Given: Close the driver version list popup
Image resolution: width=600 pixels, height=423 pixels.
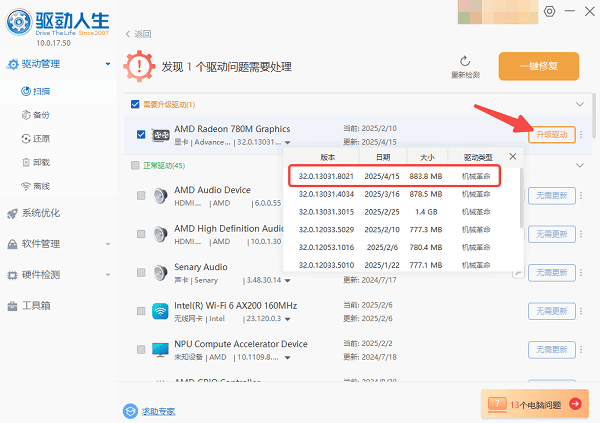Looking at the screenshot, I should [513, 156].
